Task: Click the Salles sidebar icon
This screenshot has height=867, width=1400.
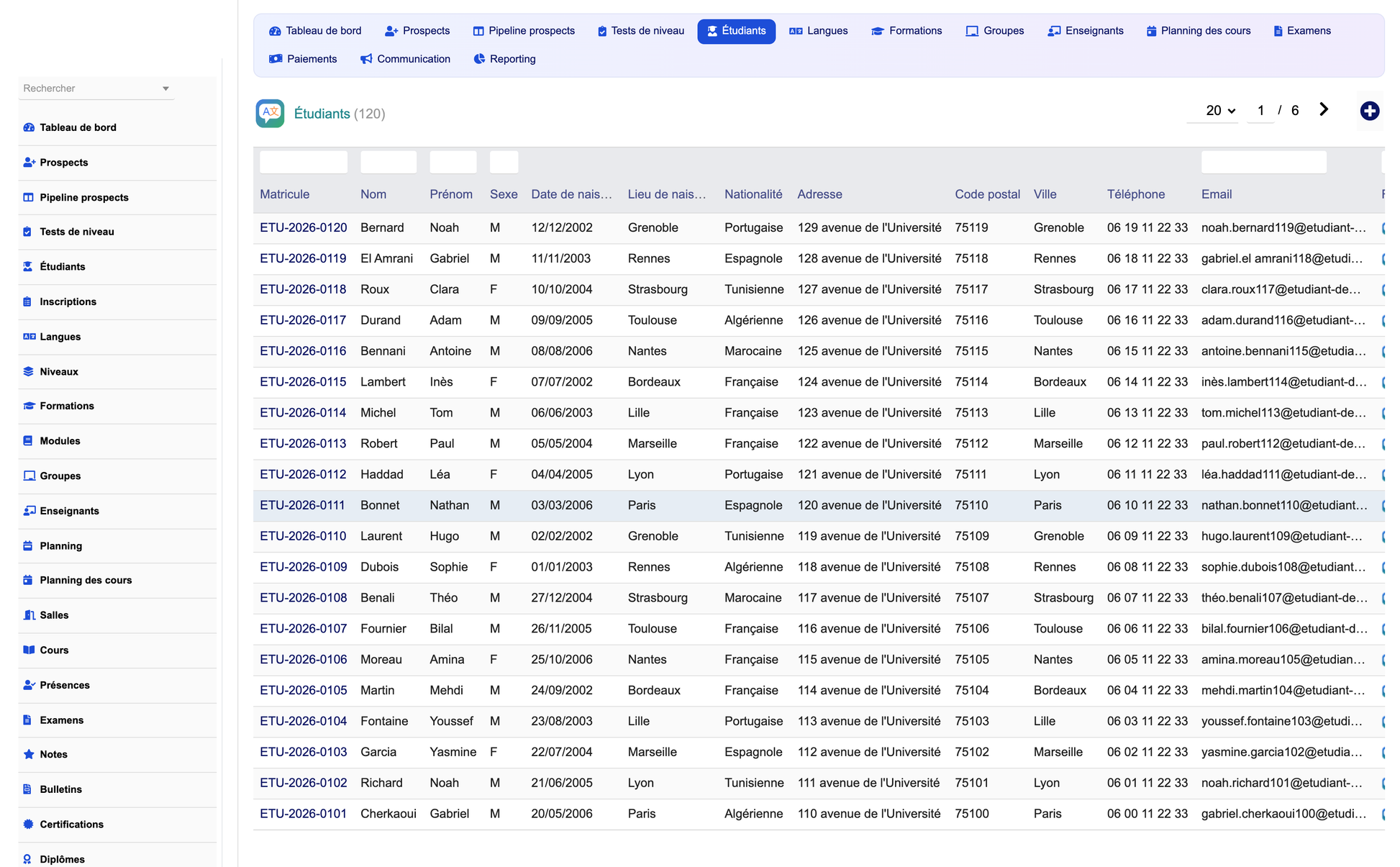Action: click(x=29, y=615)
